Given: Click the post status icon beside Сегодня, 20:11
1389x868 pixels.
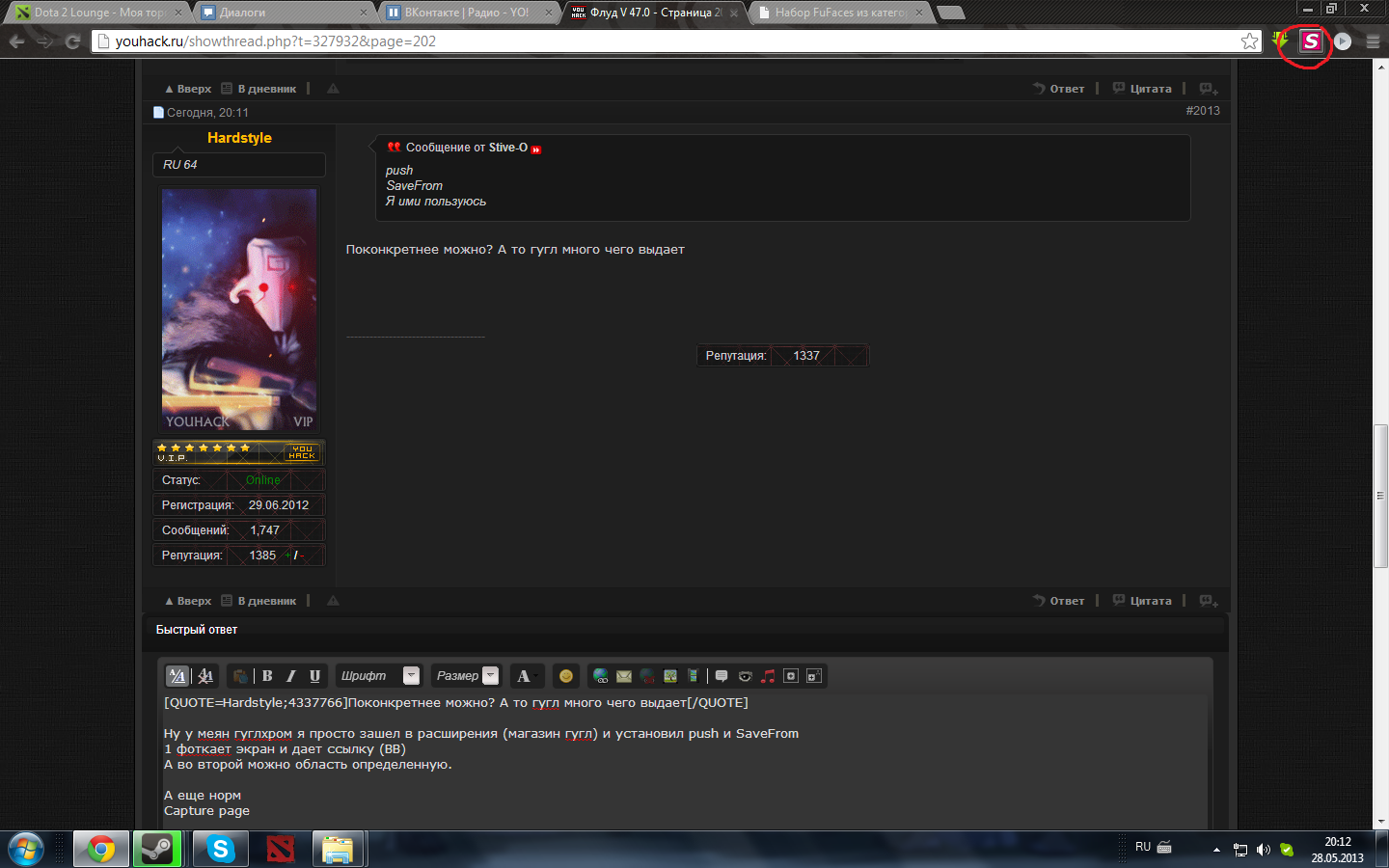Looking at the screenshot, I should coord(158,113).
